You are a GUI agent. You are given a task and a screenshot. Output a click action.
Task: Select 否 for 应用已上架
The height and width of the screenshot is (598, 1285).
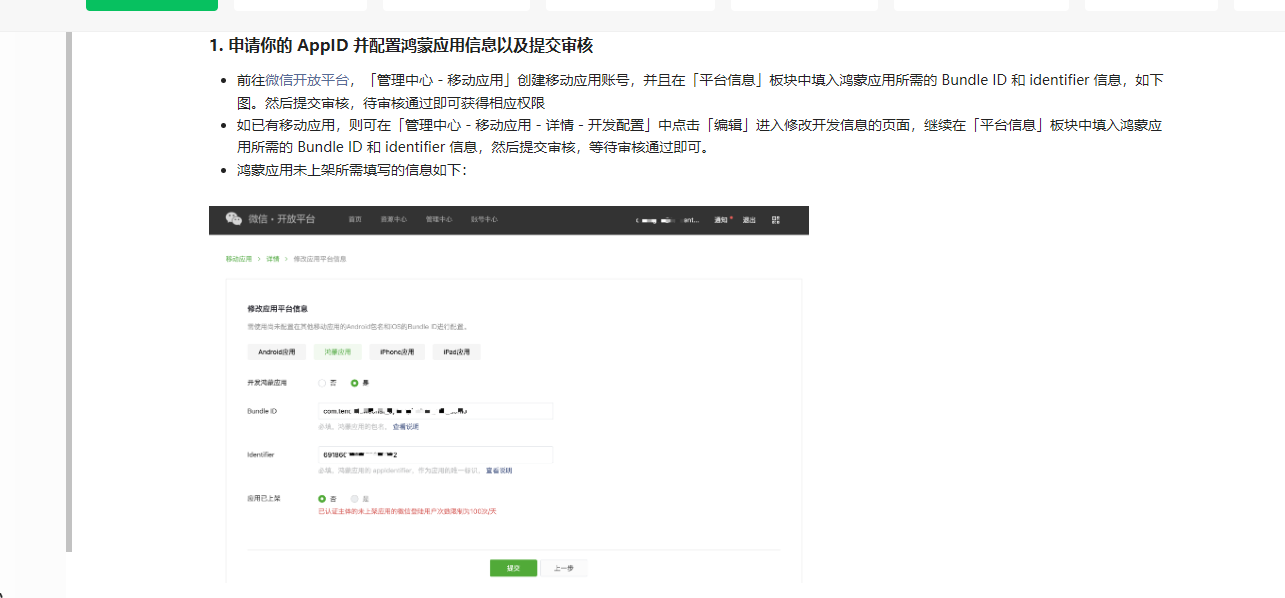(x=322, y=498)
